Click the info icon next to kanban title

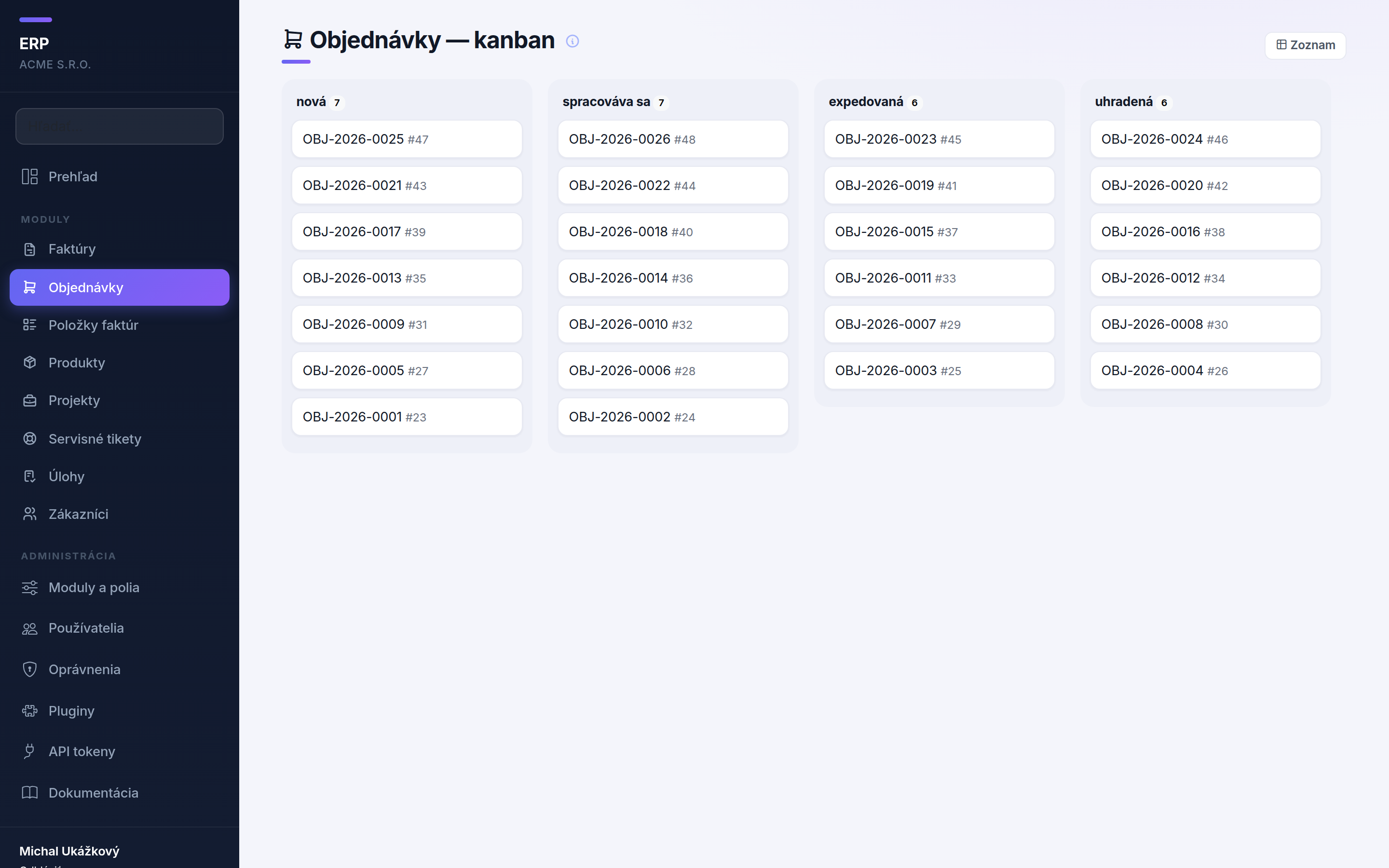572,41
